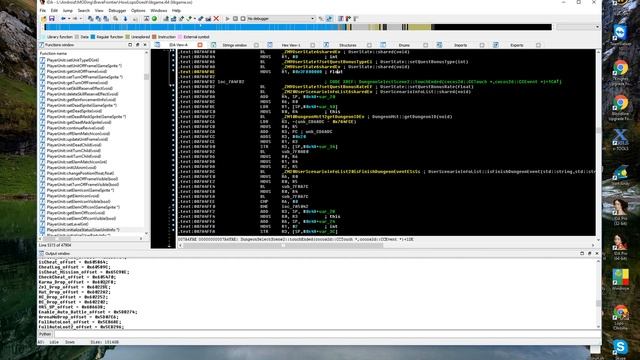Close the Output window panel
Image resolution: width=640 pixels, height=360 pixels.
coord(596,253)
